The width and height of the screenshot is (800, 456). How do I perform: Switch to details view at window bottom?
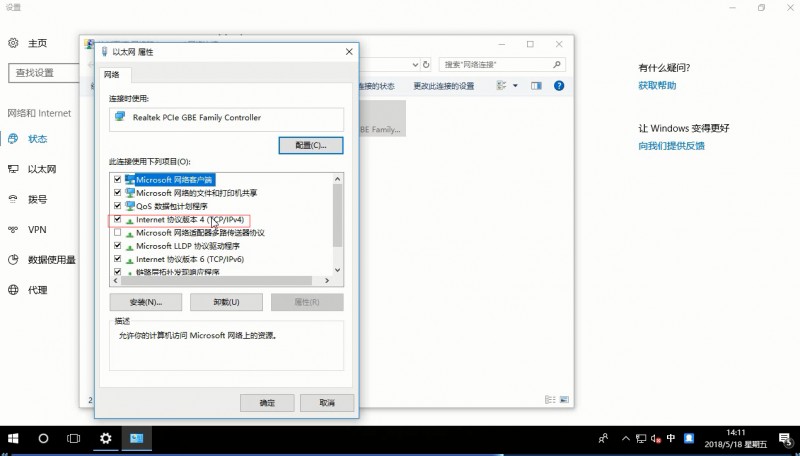(x=550, y=399)
